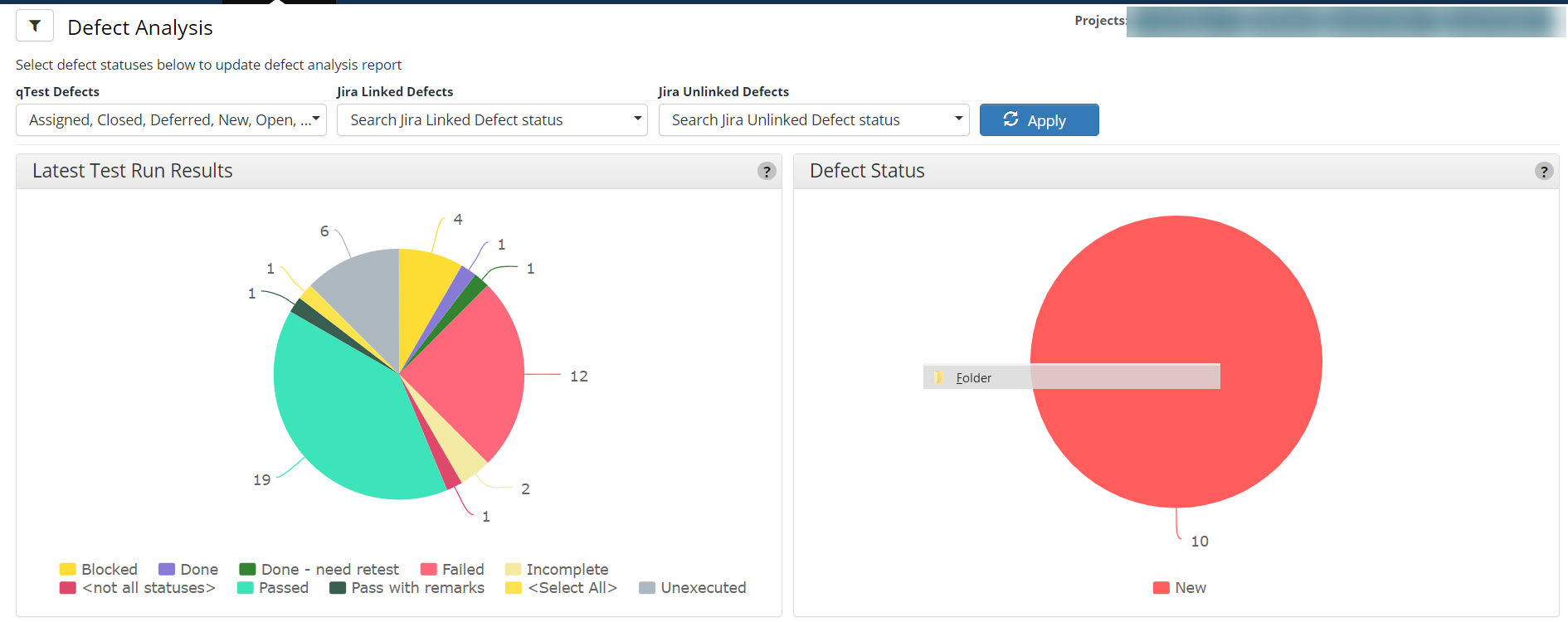The image size is (1568, 622).
Task: Click the refresh icon on Apply button
Action: coord(1010,119)
